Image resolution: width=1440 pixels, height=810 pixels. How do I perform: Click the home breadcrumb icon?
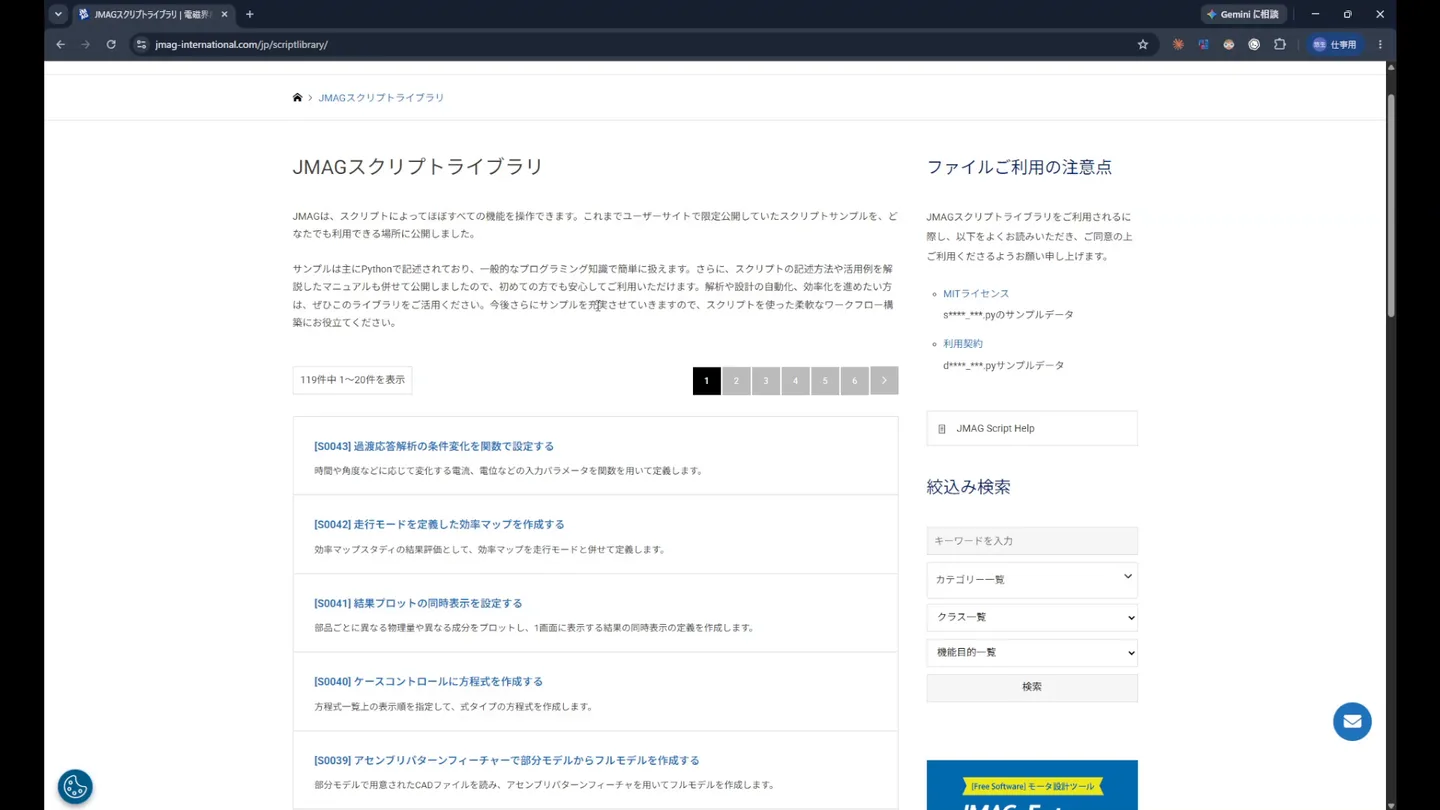coord(297,98)
